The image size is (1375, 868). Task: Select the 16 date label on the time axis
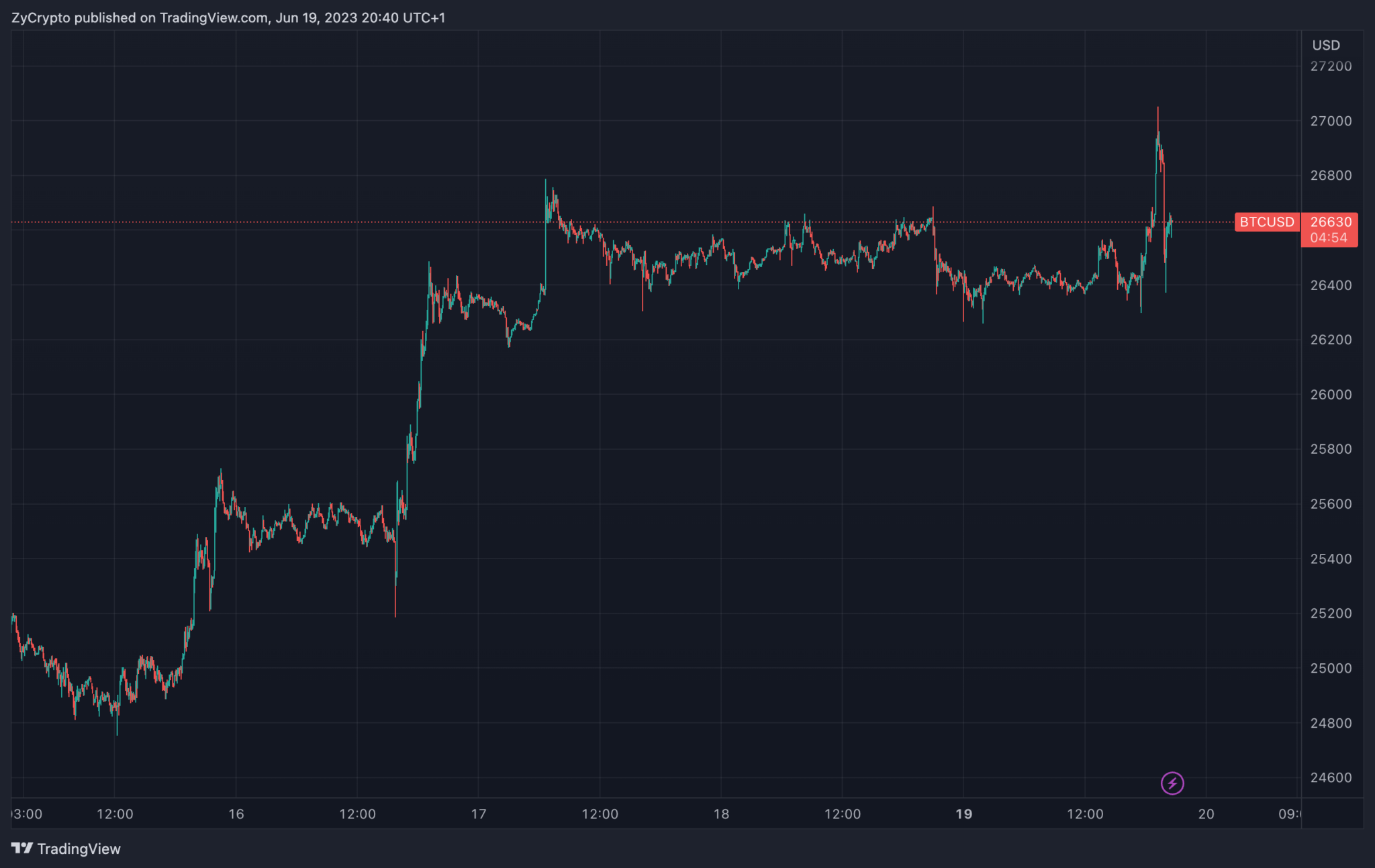(x=236, y=814)
